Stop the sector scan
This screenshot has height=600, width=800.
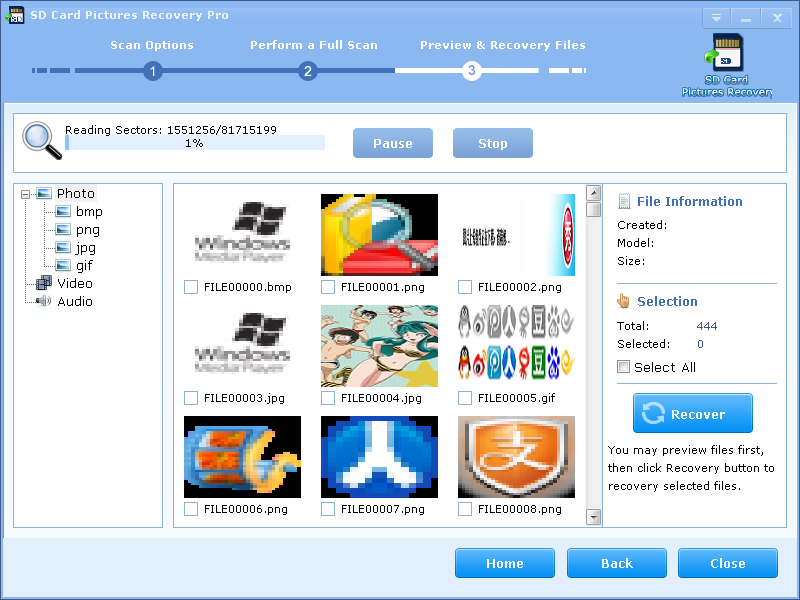[493, 143]
